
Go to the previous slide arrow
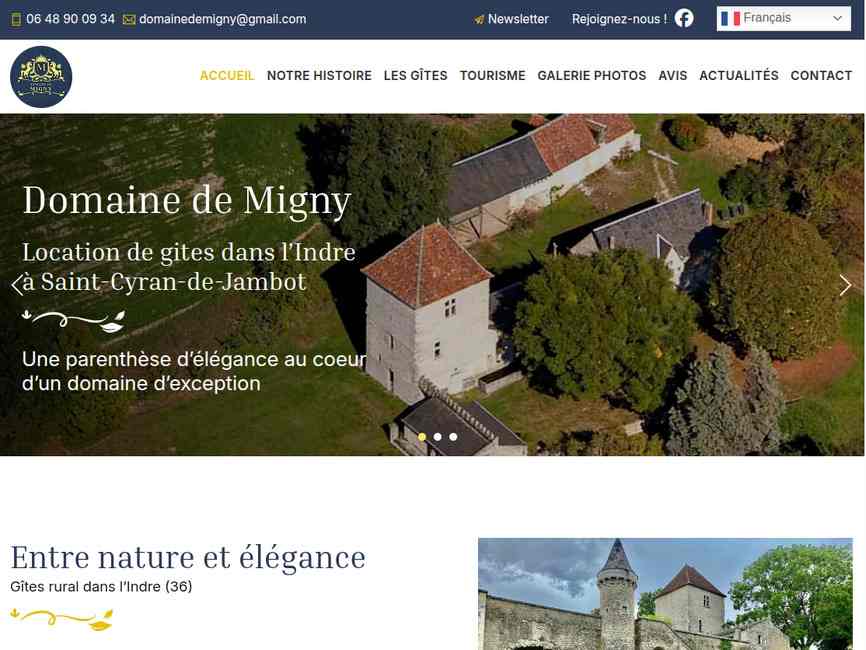pyautogui.click(x=17, y=285)
